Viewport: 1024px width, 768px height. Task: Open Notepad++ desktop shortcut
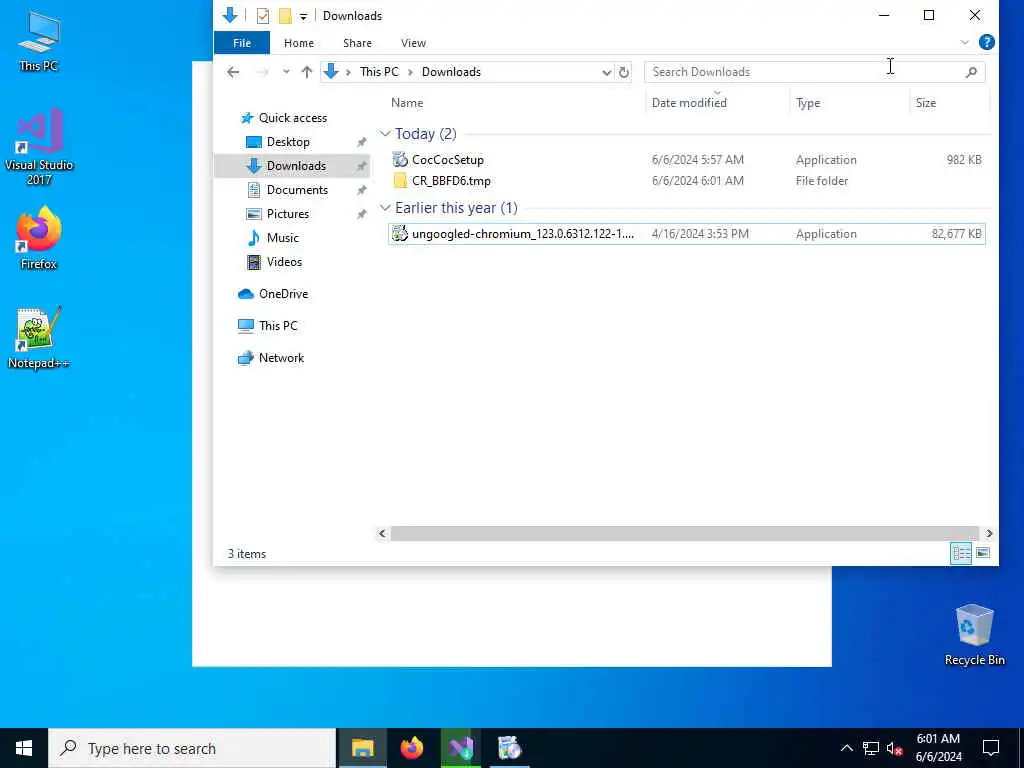pos(39,338)
